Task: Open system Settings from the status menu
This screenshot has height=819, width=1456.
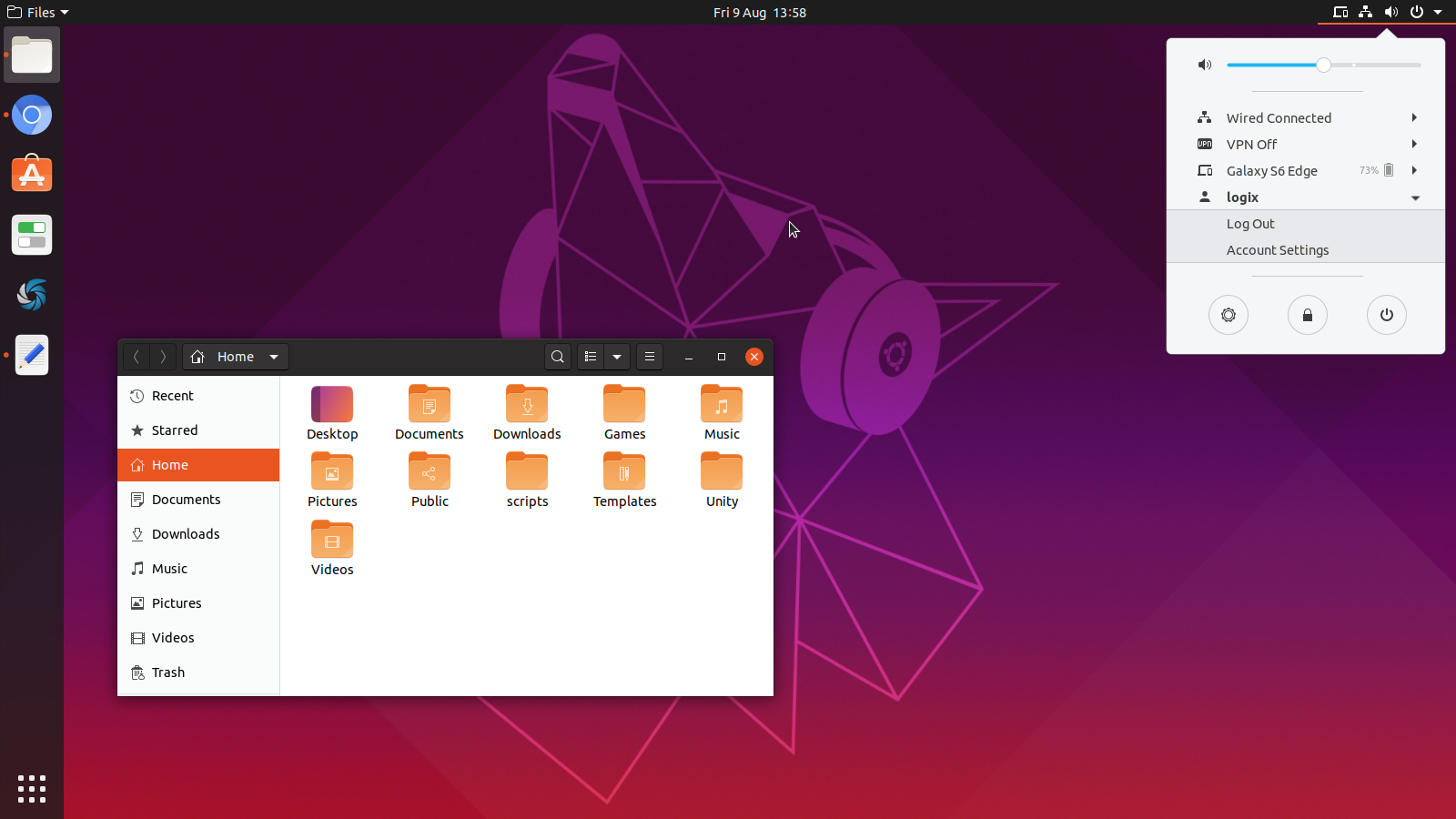Action: [1228, 315]
